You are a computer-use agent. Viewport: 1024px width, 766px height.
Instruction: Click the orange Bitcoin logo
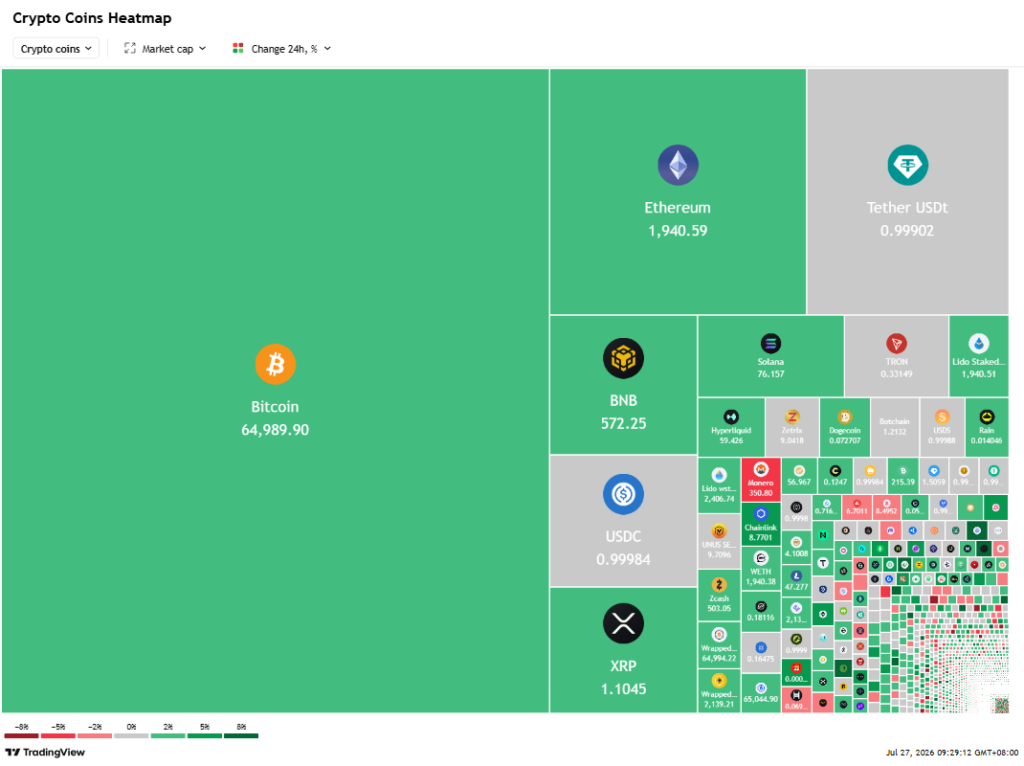coord(275,364)
